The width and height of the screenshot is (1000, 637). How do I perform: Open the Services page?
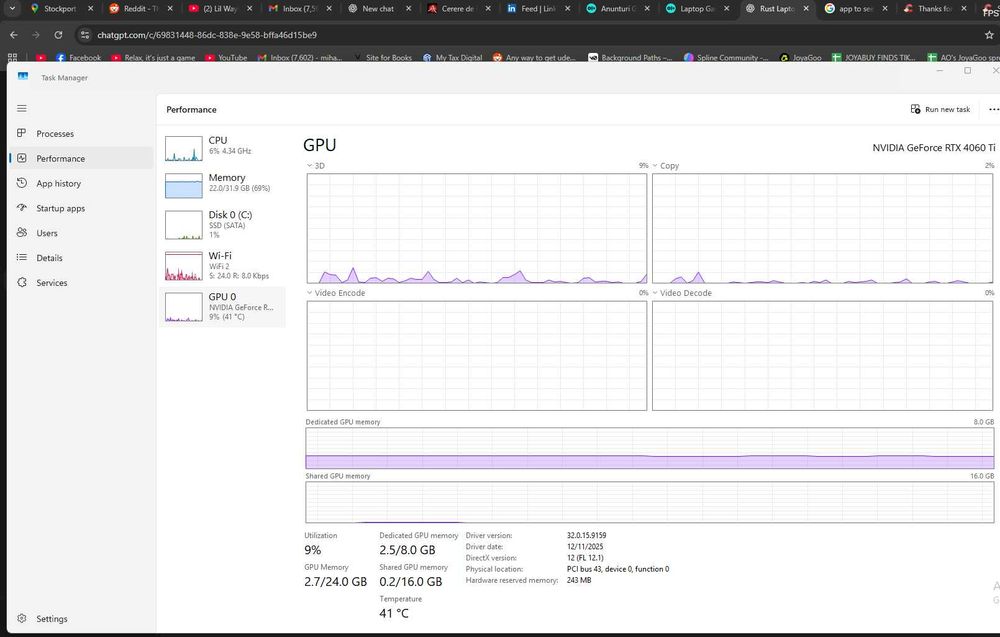(80, 283)
